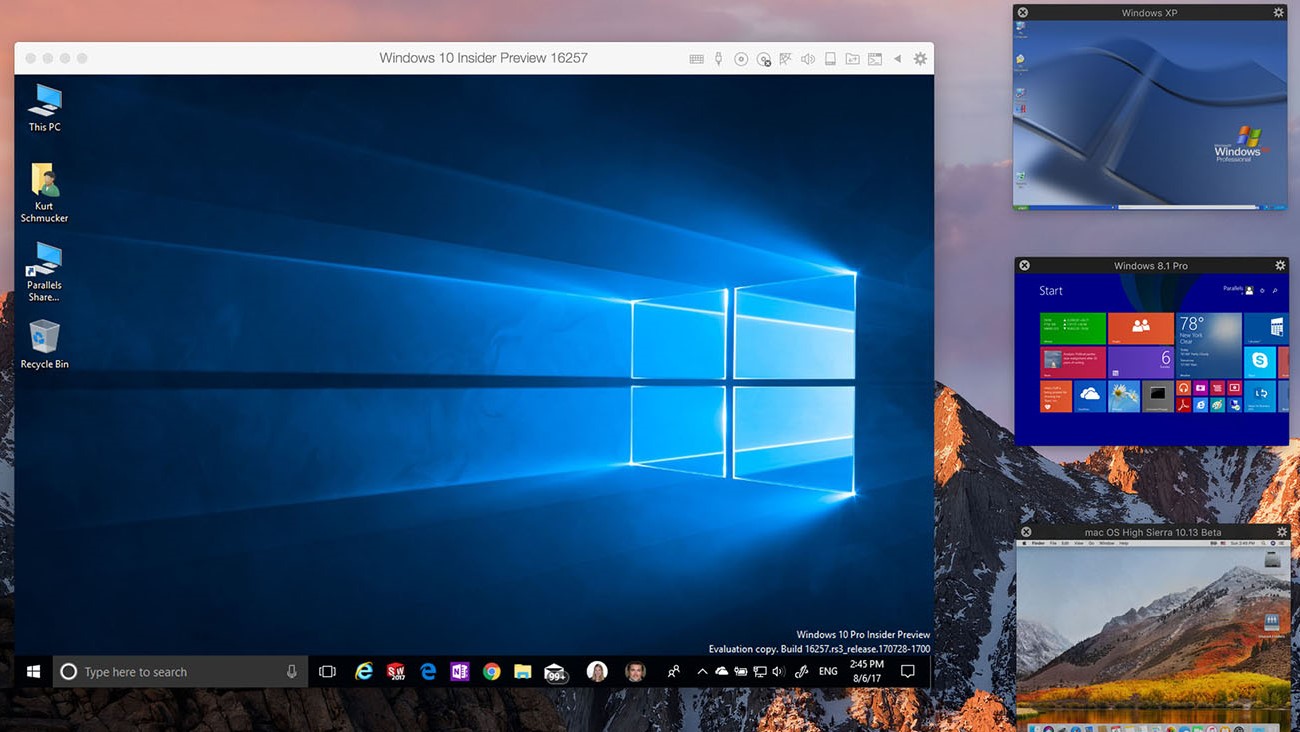Click the green finance tile in Windows 8.1
The image size is (1300, 732).
click(x=1072, y=327)
